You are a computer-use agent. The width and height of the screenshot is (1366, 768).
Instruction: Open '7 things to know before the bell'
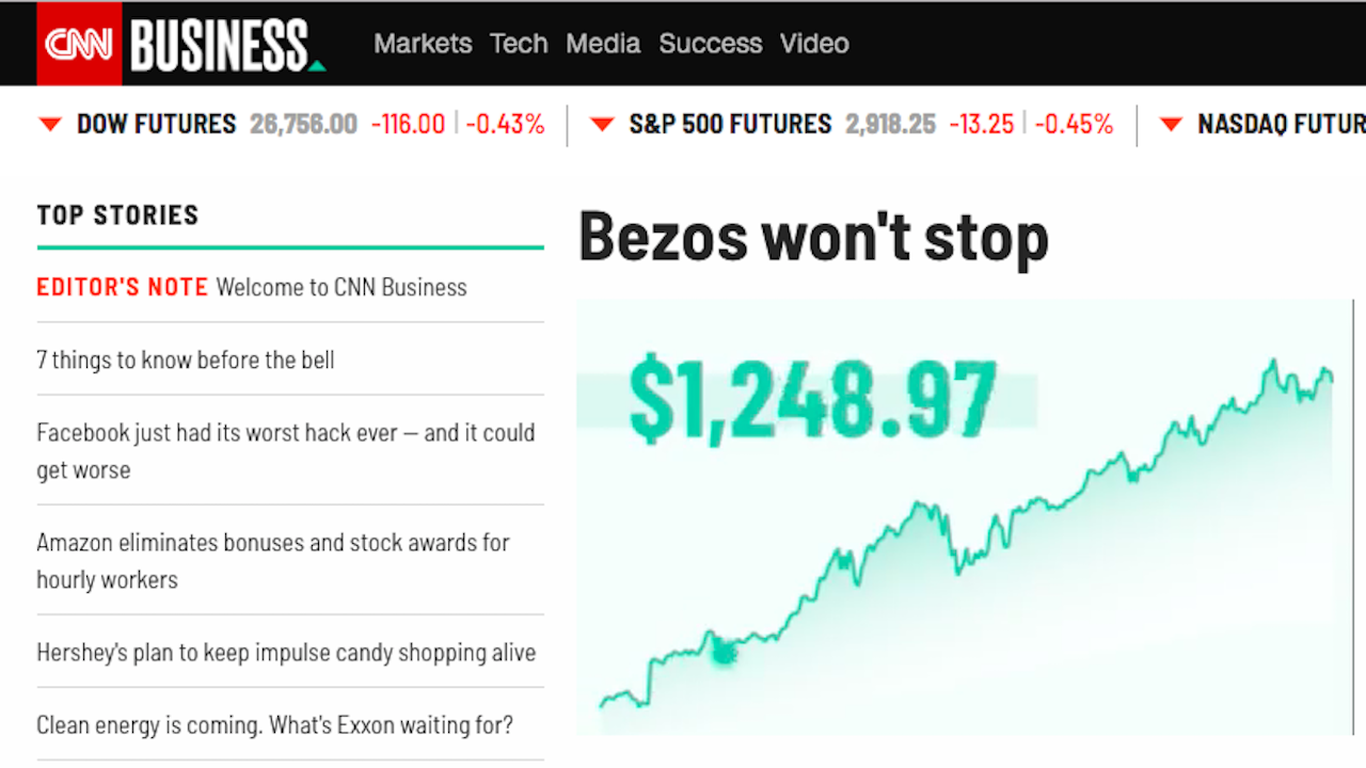pyautogui.click(x=185, y=360)
